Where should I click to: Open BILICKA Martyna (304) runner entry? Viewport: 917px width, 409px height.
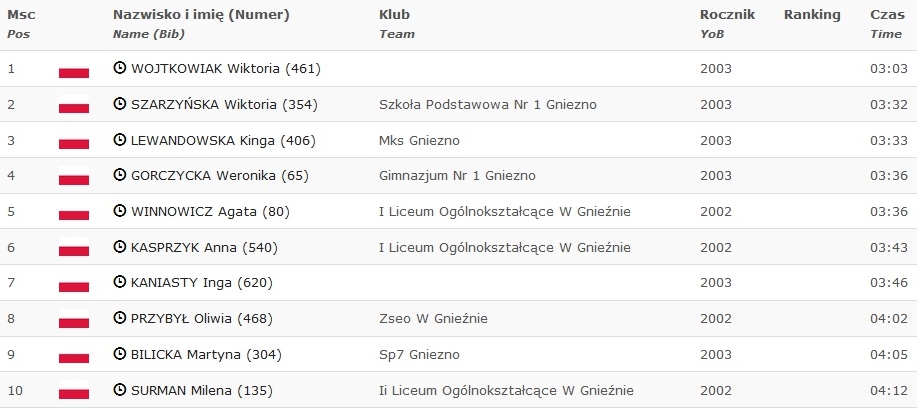coord(206,355)
